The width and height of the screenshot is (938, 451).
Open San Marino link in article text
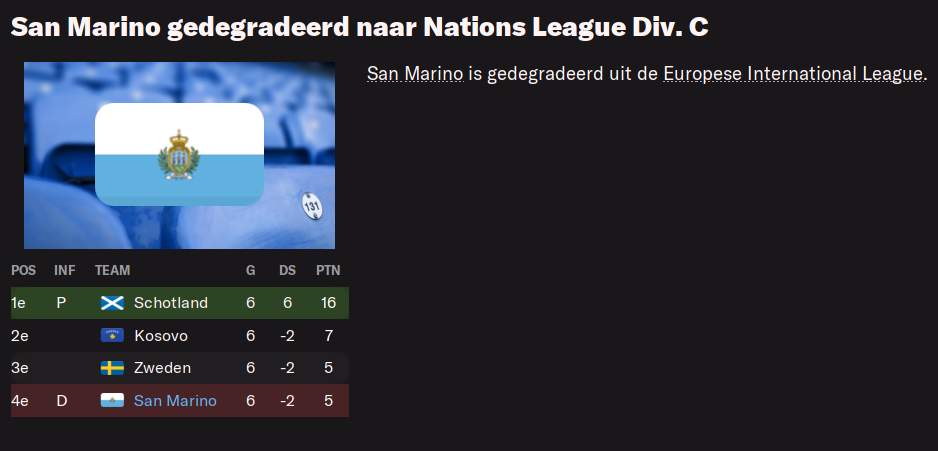pyautogui.click(x=415, y=74)
